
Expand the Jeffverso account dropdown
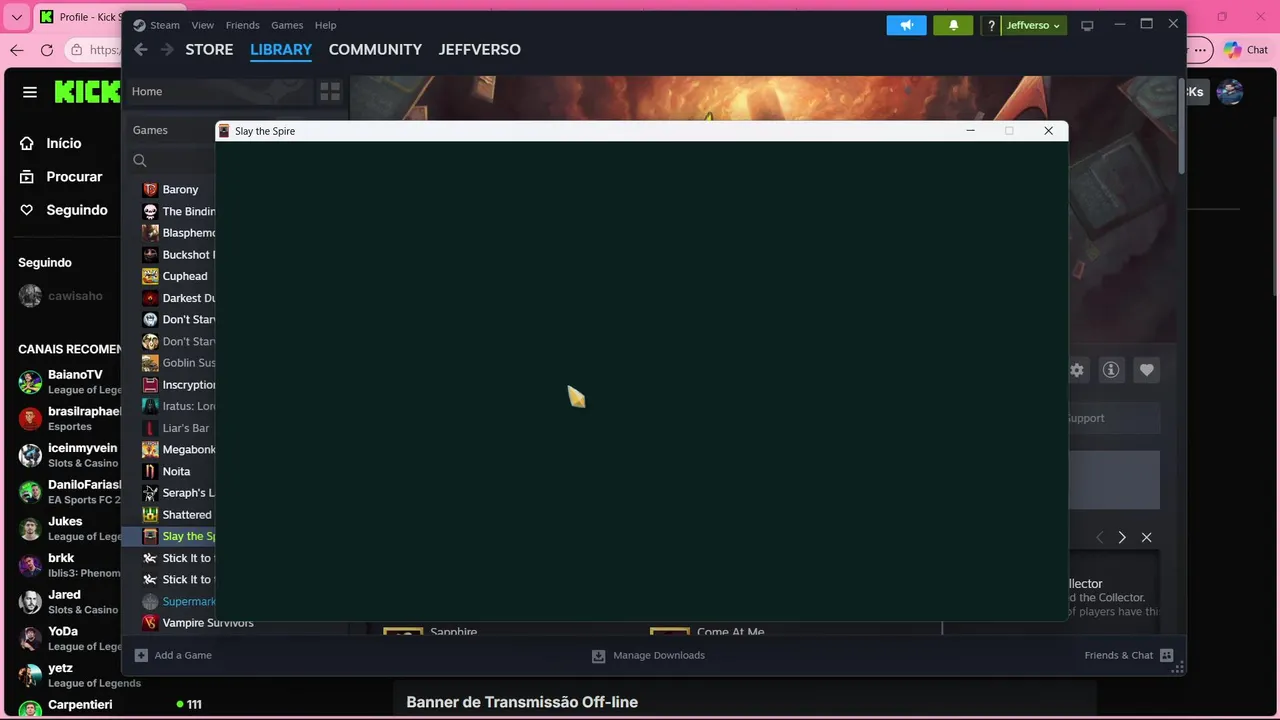(x=1033, y=25)
